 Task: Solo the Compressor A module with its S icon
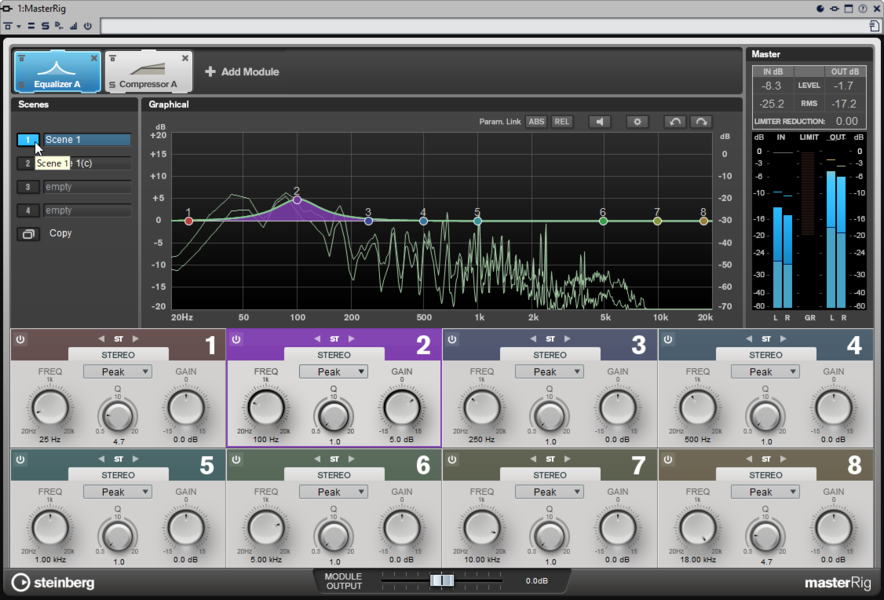coord(112,85)
